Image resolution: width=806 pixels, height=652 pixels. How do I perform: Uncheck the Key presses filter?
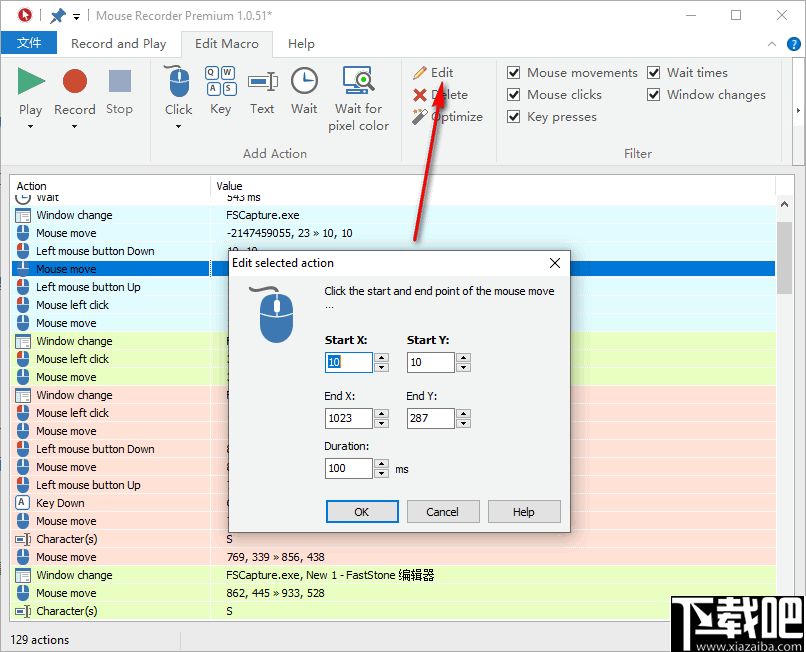pyautogui.click(x=513, y=116)
